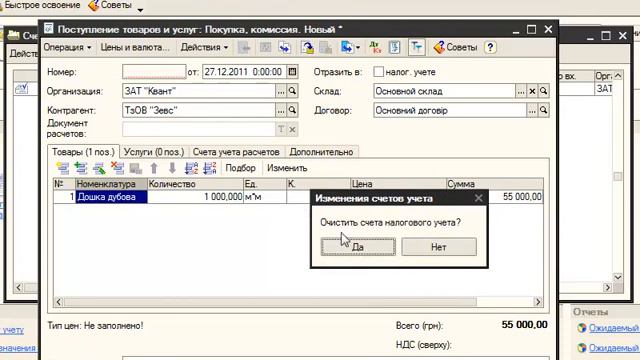Click into the Номер field

(x=154, y=72)
